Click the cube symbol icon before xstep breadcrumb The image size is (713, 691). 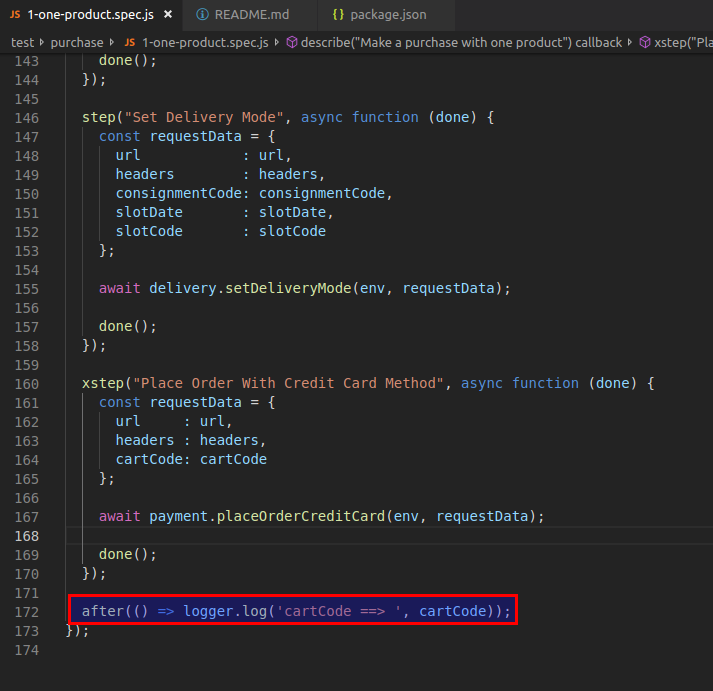pos(645,43)
